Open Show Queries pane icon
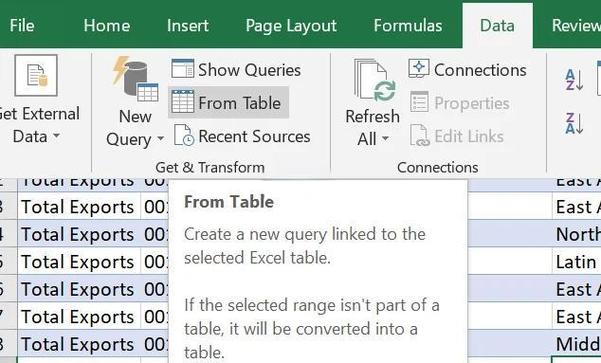 coord(182,69)
